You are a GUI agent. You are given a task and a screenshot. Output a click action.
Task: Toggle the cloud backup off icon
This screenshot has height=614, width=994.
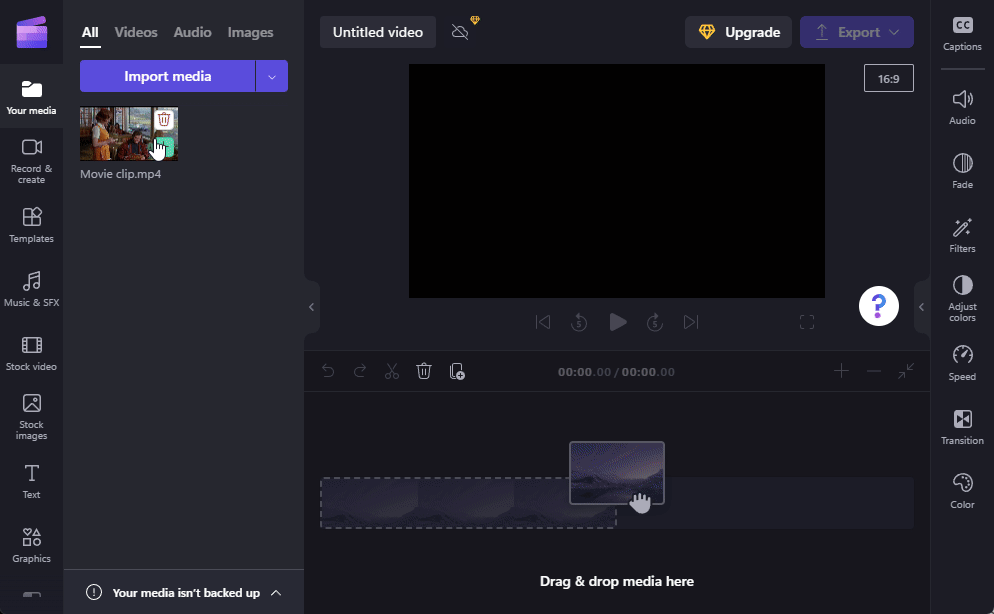pyautogui.click(x=461, y=32)
